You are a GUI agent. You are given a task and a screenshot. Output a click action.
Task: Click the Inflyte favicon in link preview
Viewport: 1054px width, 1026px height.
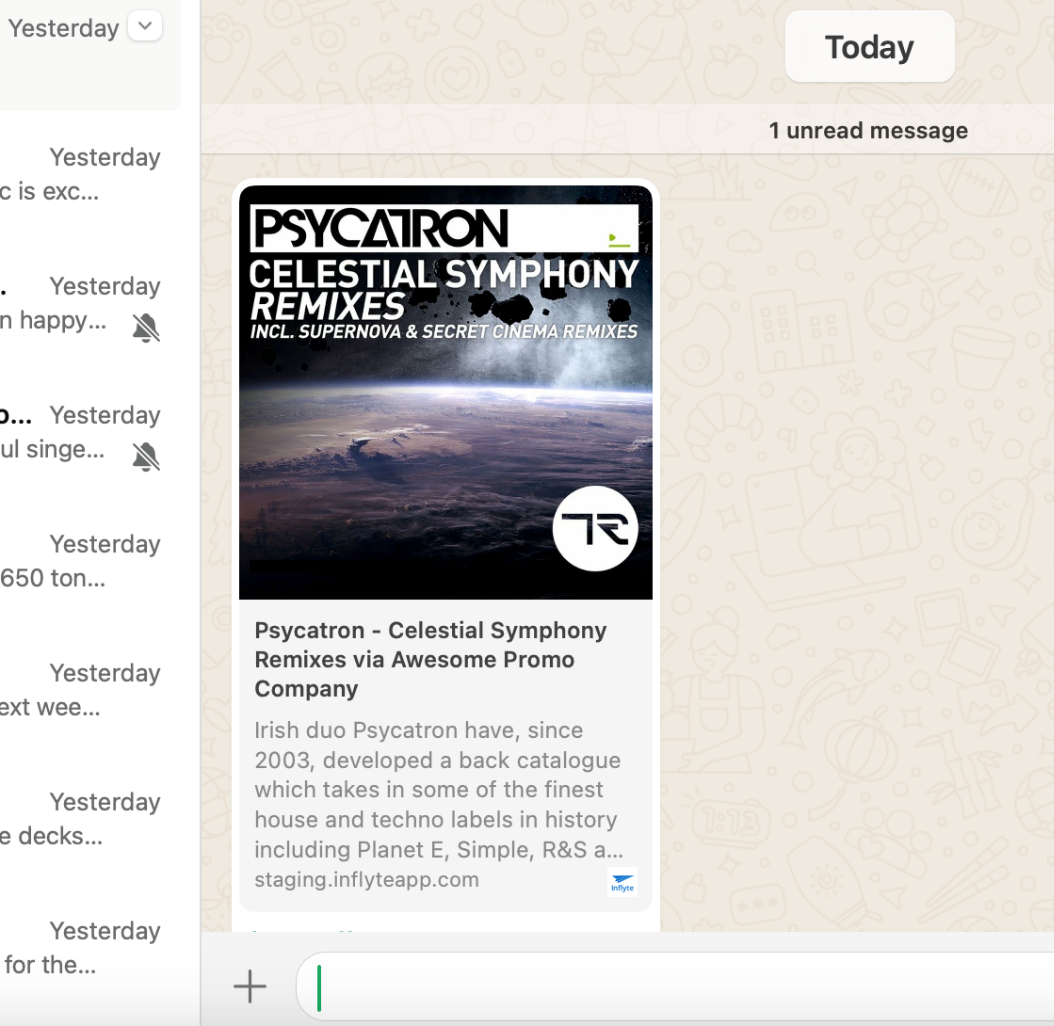point(622,882)
